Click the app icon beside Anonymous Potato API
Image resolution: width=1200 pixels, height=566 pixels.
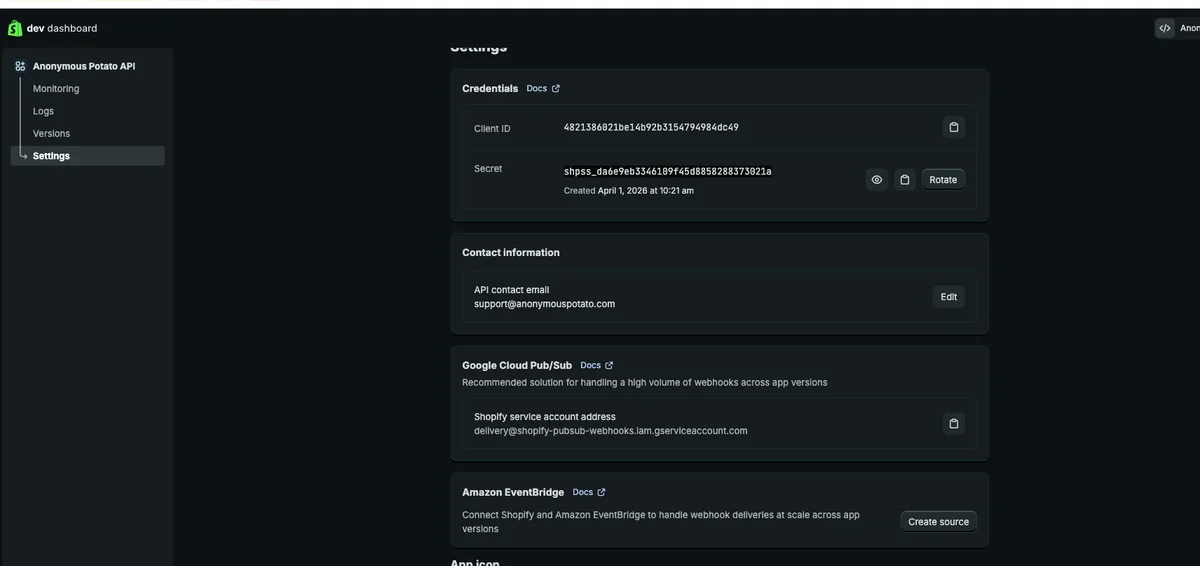20,66
